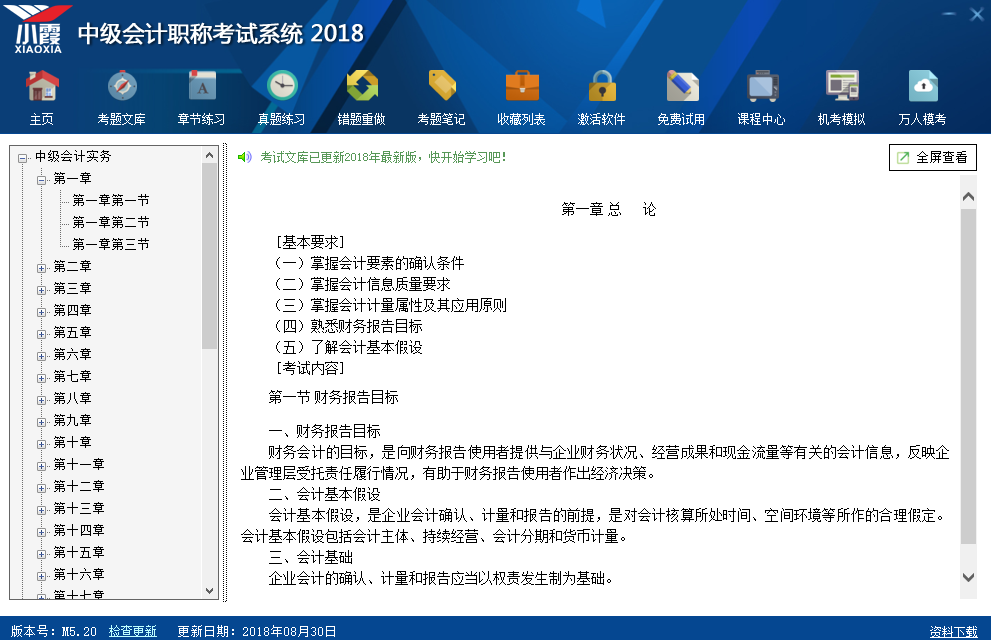
Task: Click the tree panel scrollbar thumb
Action: coord(210,256)
